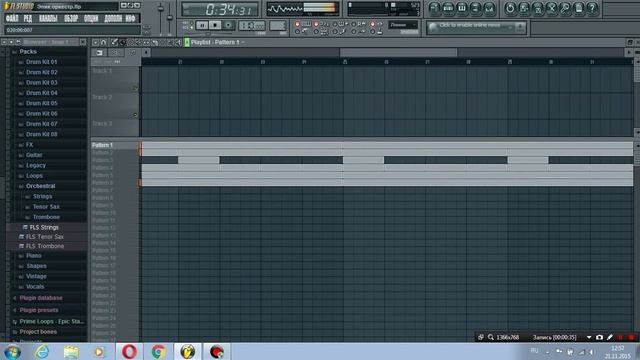Arm the transport record button
Screen dimensions: 640x360
tap(229, 25)
